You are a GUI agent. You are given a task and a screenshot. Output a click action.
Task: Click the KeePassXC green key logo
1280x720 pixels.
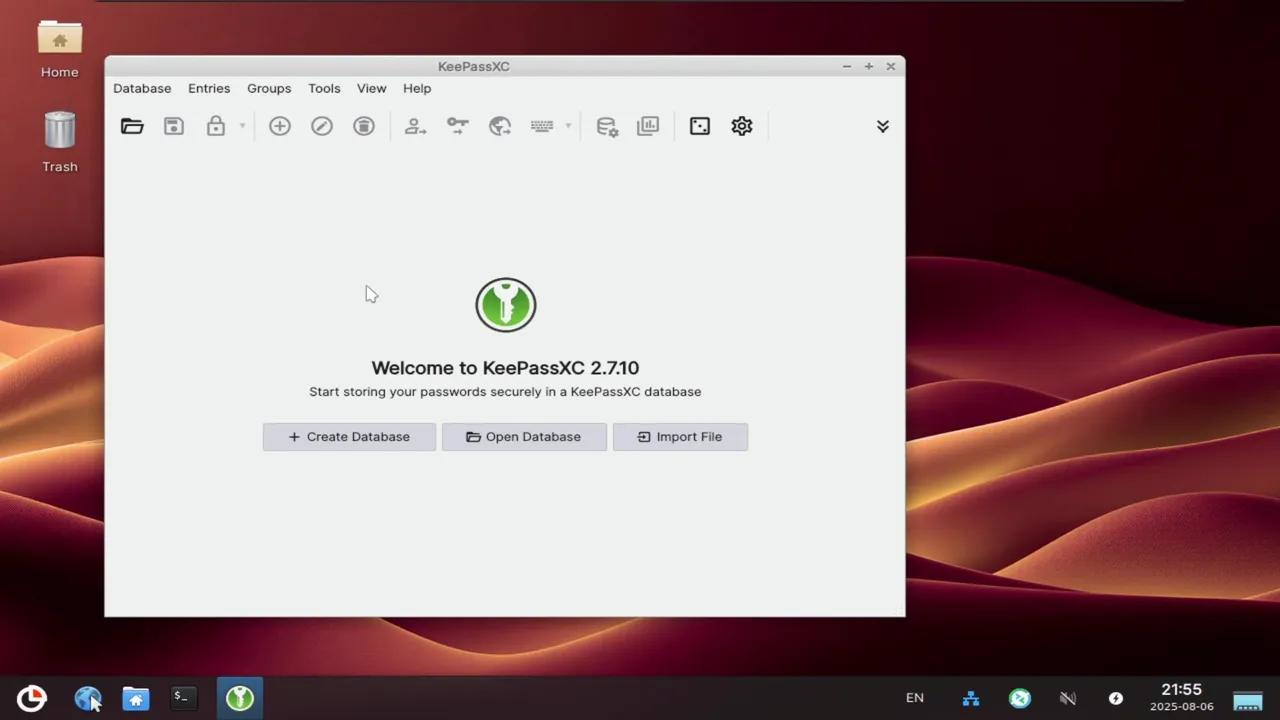(x=506, y=305)
